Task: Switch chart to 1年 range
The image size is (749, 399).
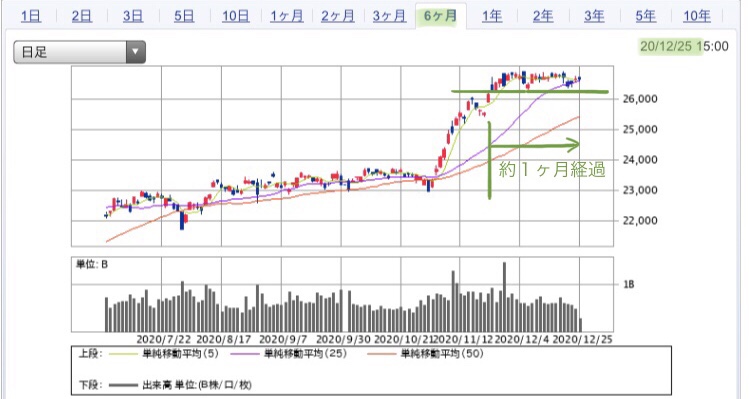Action: pos(492,16)
